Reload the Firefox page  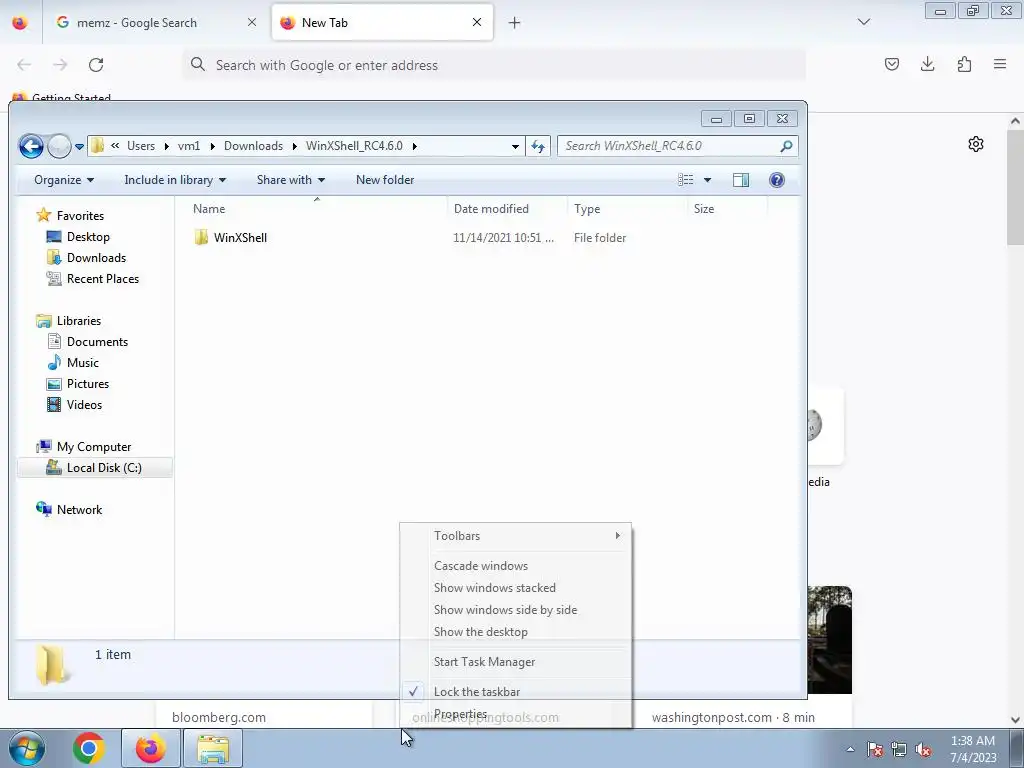tap(96, 65)
